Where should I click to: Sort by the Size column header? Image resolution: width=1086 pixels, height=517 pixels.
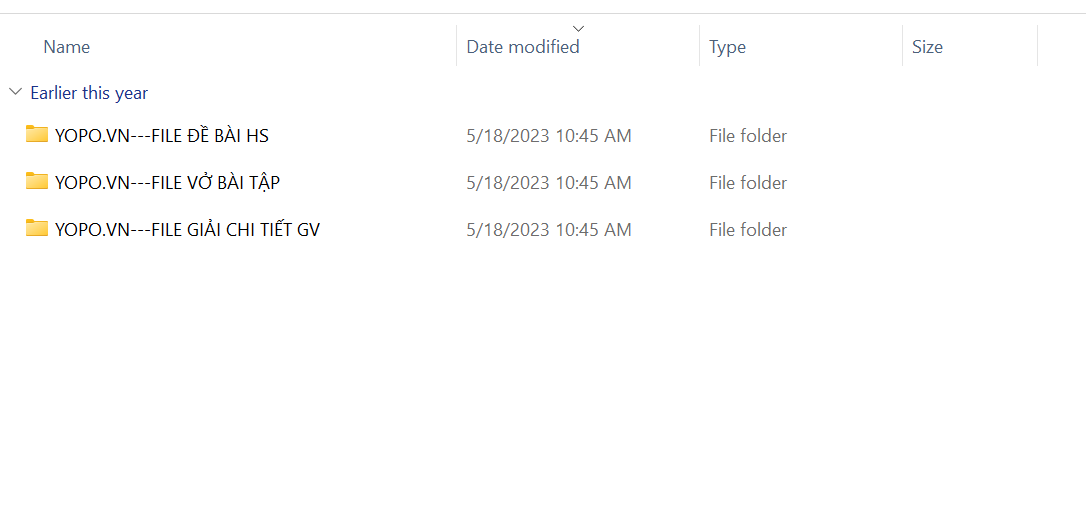click(x=927, y=47)
